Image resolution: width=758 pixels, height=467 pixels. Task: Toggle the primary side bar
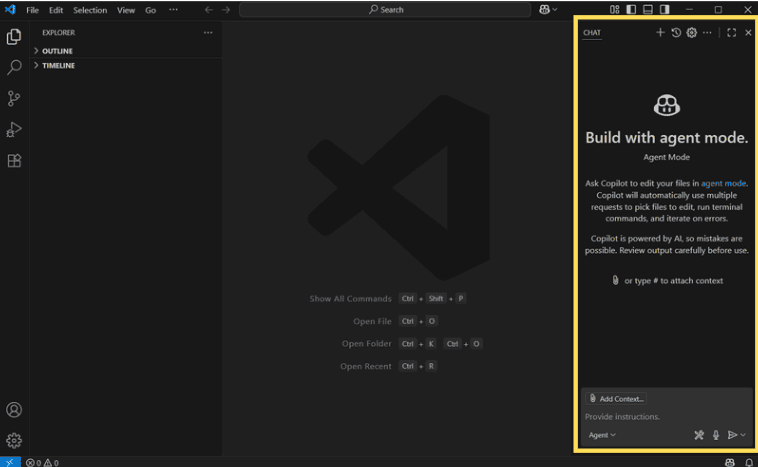click(631, 9)
